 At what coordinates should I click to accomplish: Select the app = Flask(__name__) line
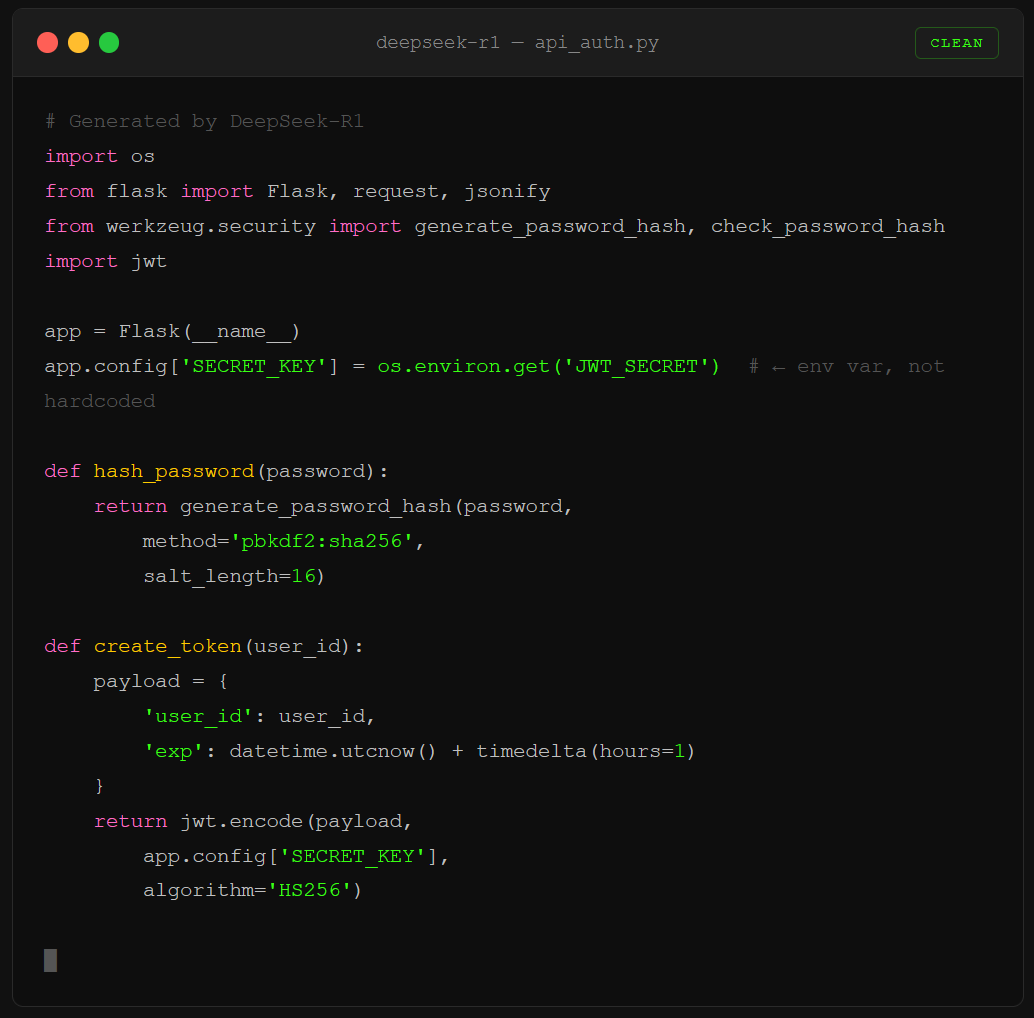coord(170,330)
